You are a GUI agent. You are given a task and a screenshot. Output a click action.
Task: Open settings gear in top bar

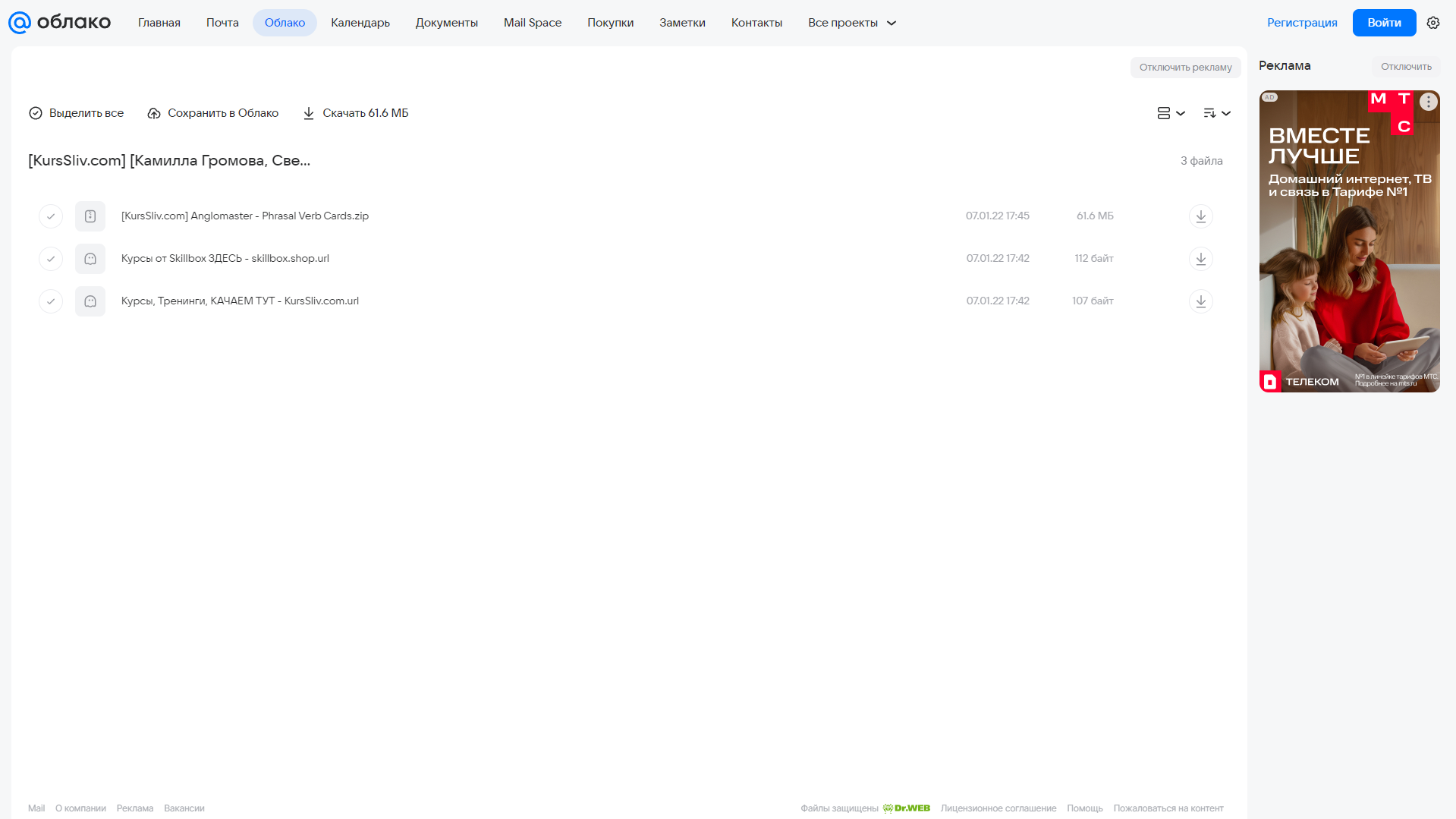(1432, 23)
